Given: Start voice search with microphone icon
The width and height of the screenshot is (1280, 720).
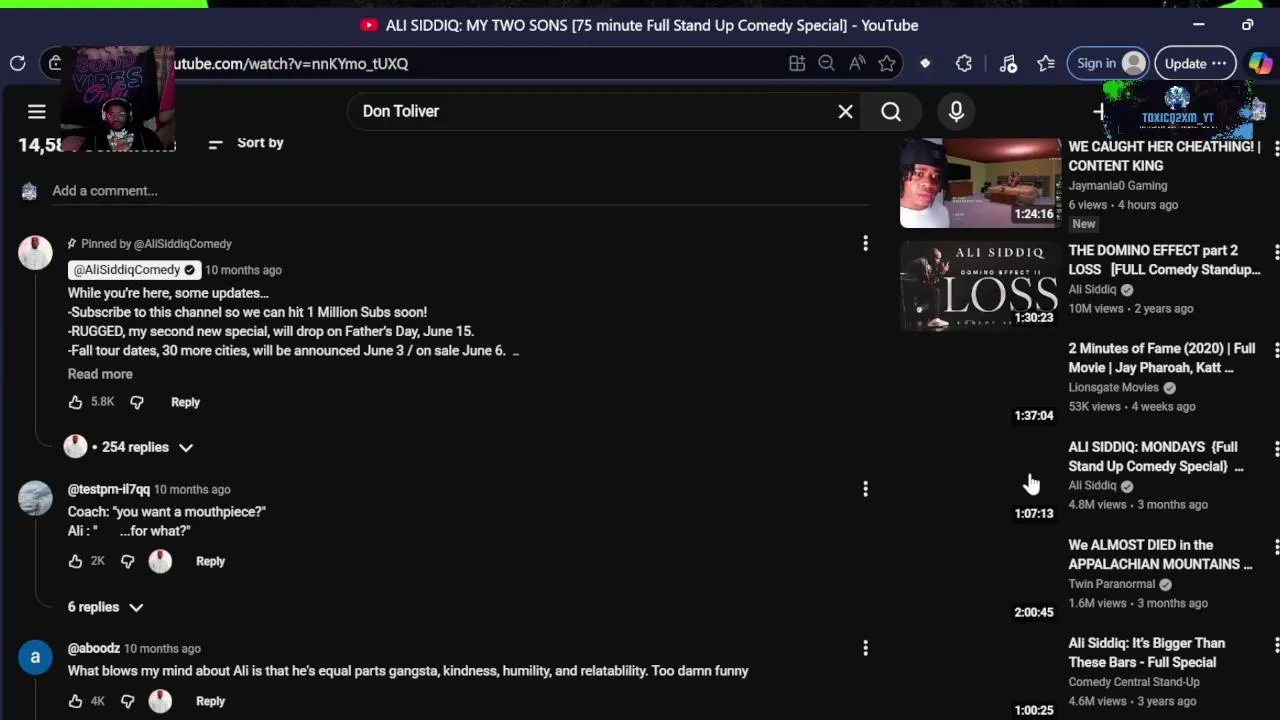Looking at the screenshot, I should point(956,111).
